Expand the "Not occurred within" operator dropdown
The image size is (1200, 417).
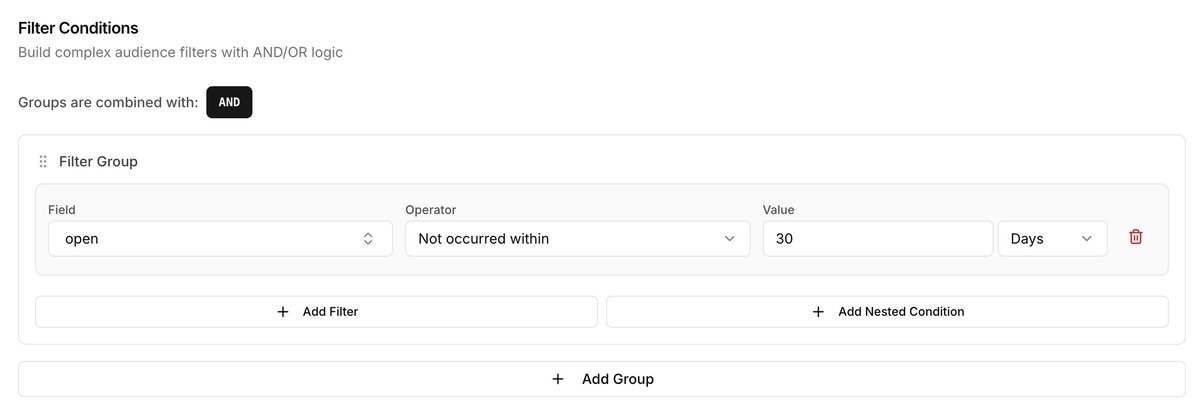(x=578, y=239)
